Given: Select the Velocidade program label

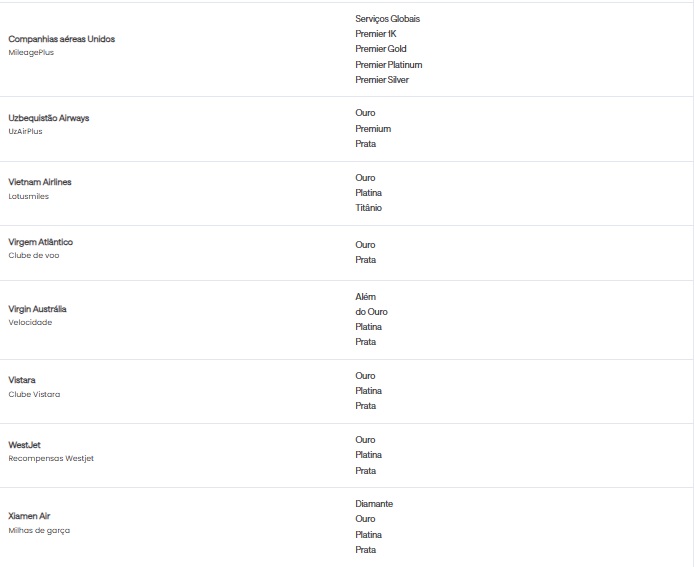Looking at the screenshot, I should pyautogui.click(x=30, y=322).
